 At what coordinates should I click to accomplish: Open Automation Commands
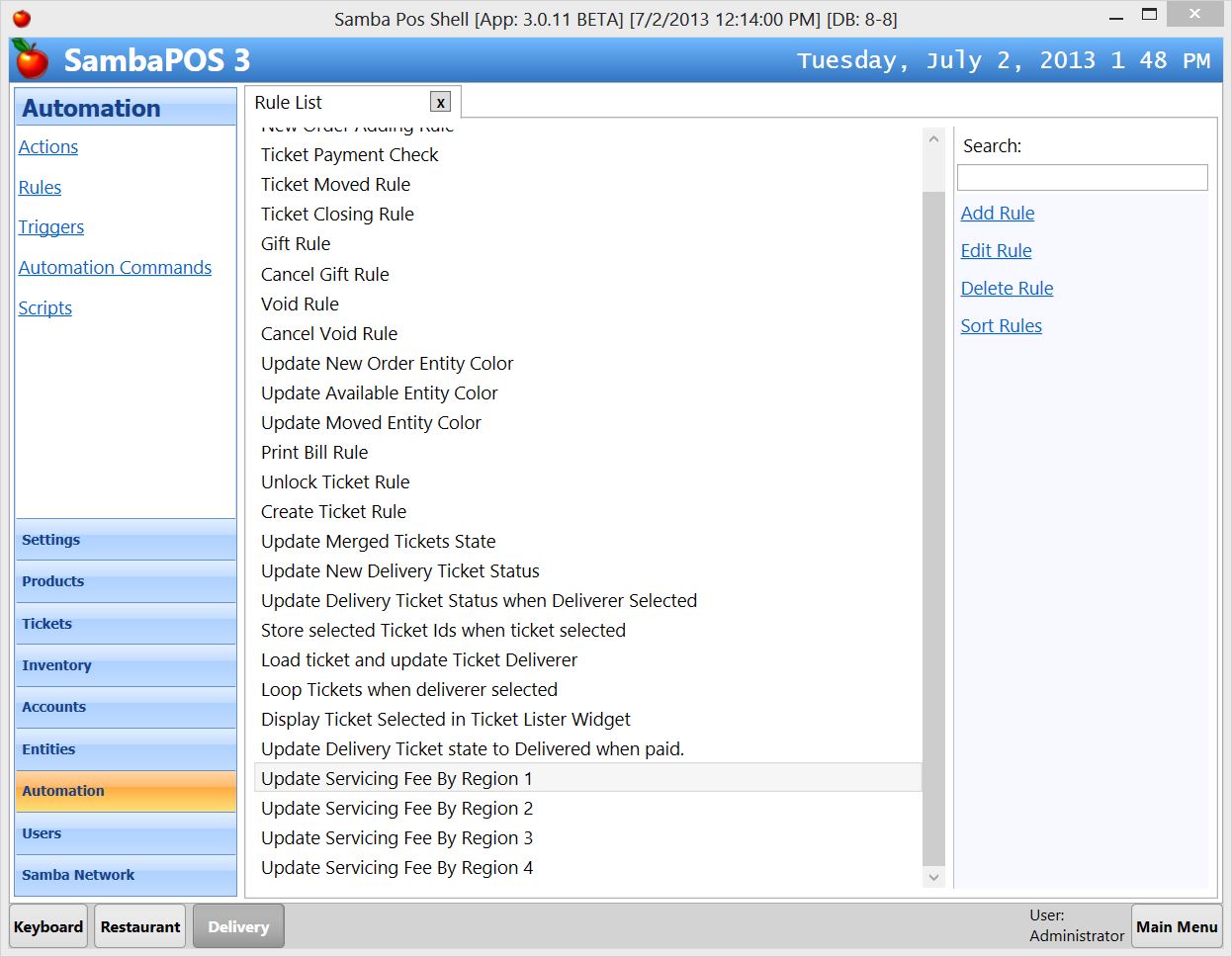pos(115,267)
